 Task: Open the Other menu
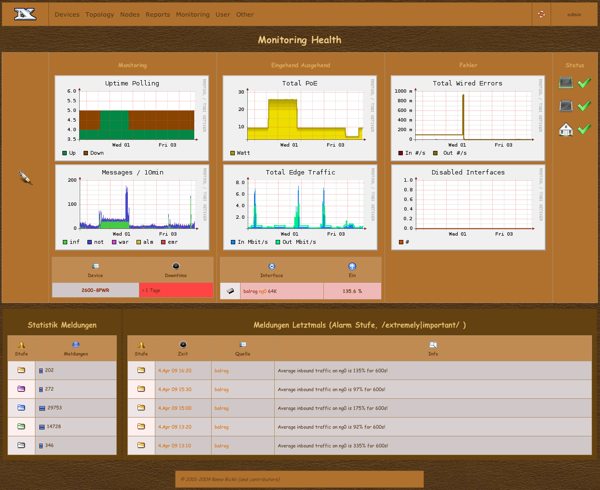[x=245, y=15]
